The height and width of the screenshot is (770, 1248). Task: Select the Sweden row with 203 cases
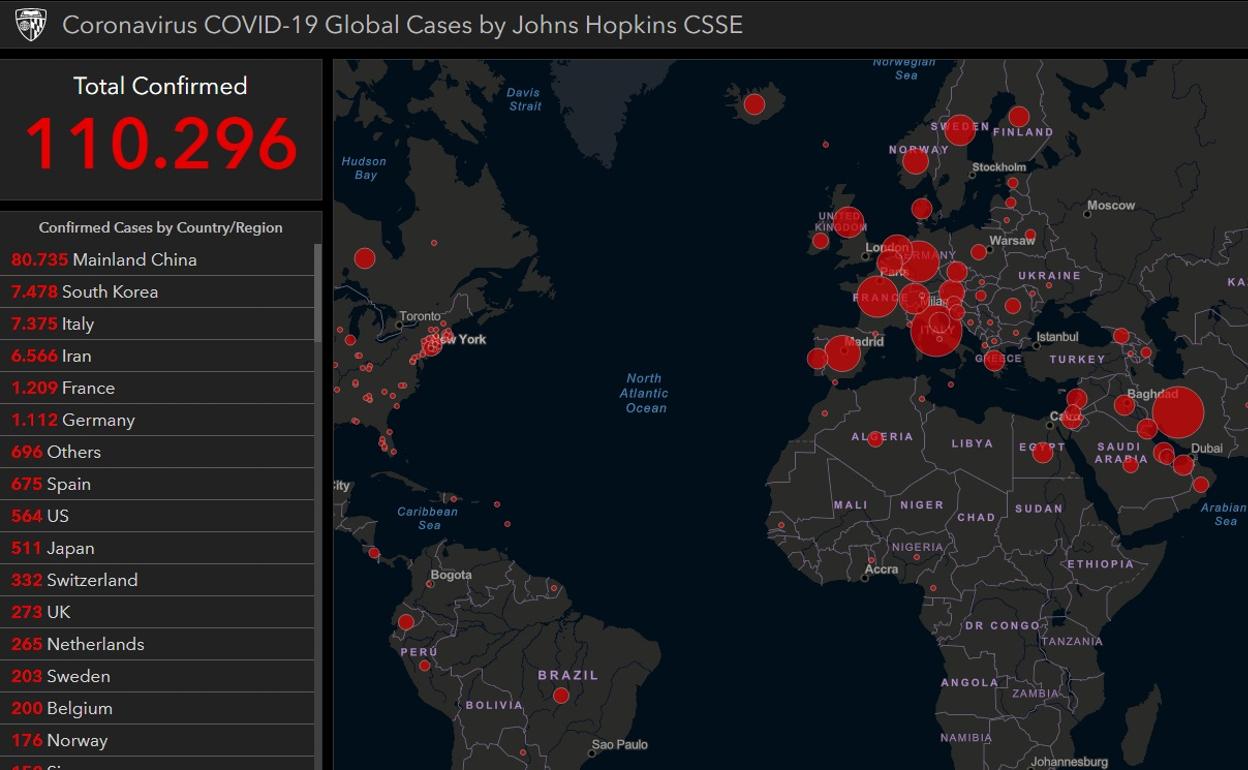tap(157, 676)
